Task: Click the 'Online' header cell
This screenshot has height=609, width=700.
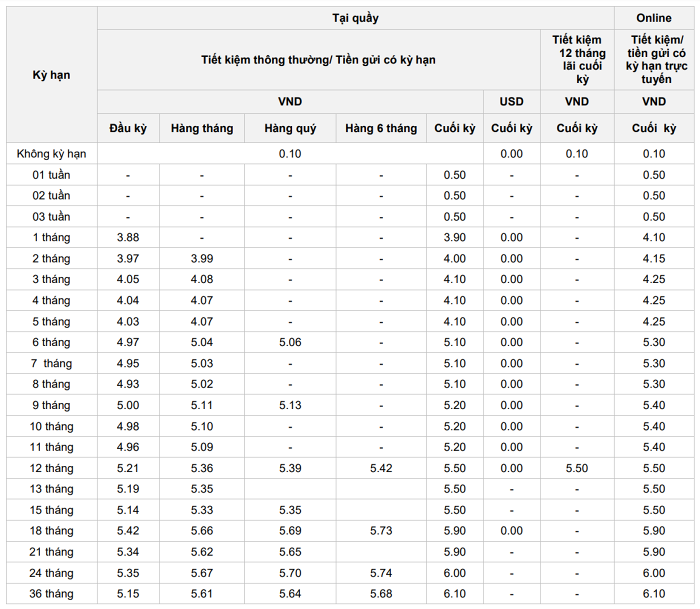Action: point(654,18)
